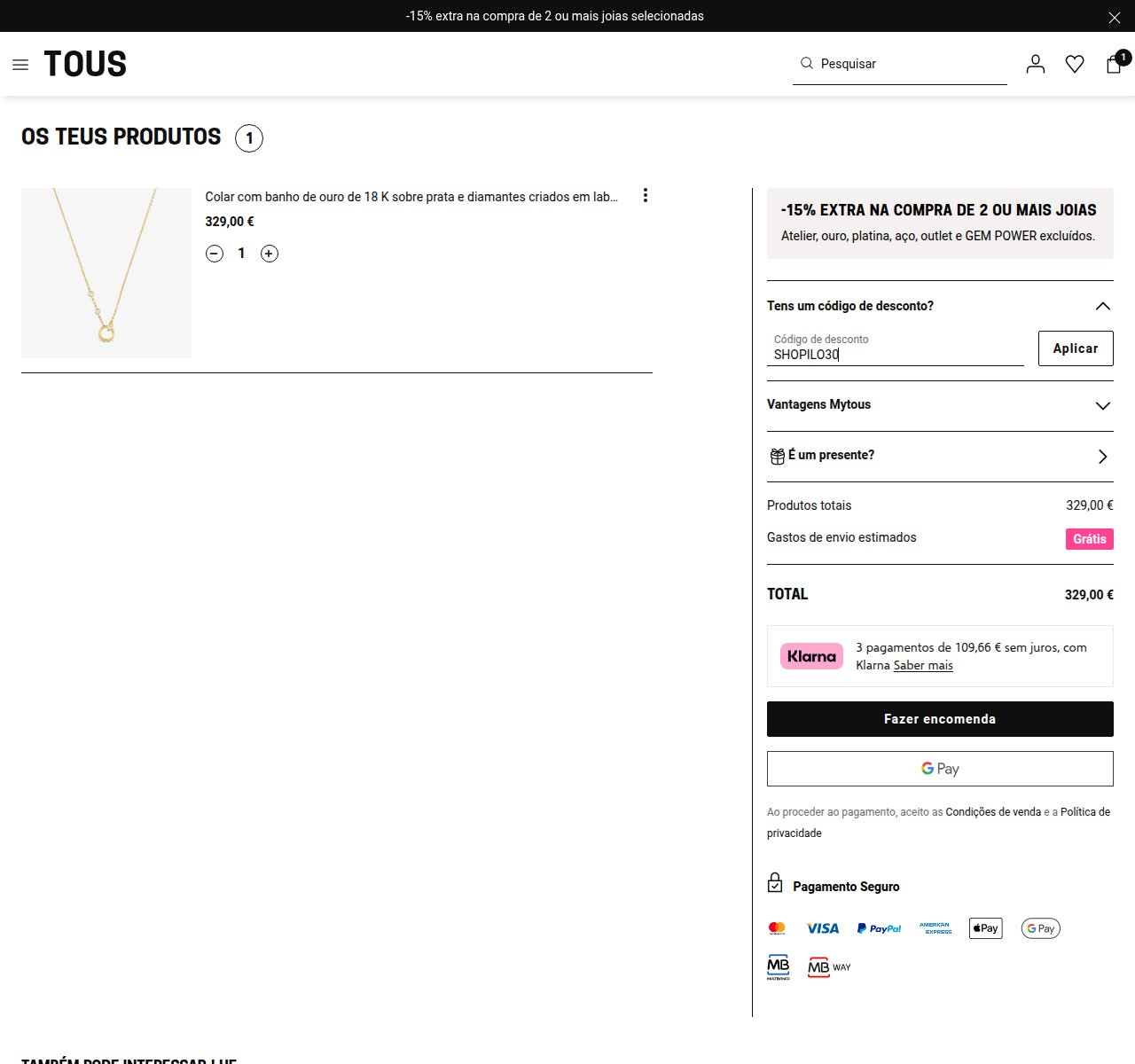The image size is (1135, 1064).
Task: Click the Aplicar discount button
Action: point(1076,348)
